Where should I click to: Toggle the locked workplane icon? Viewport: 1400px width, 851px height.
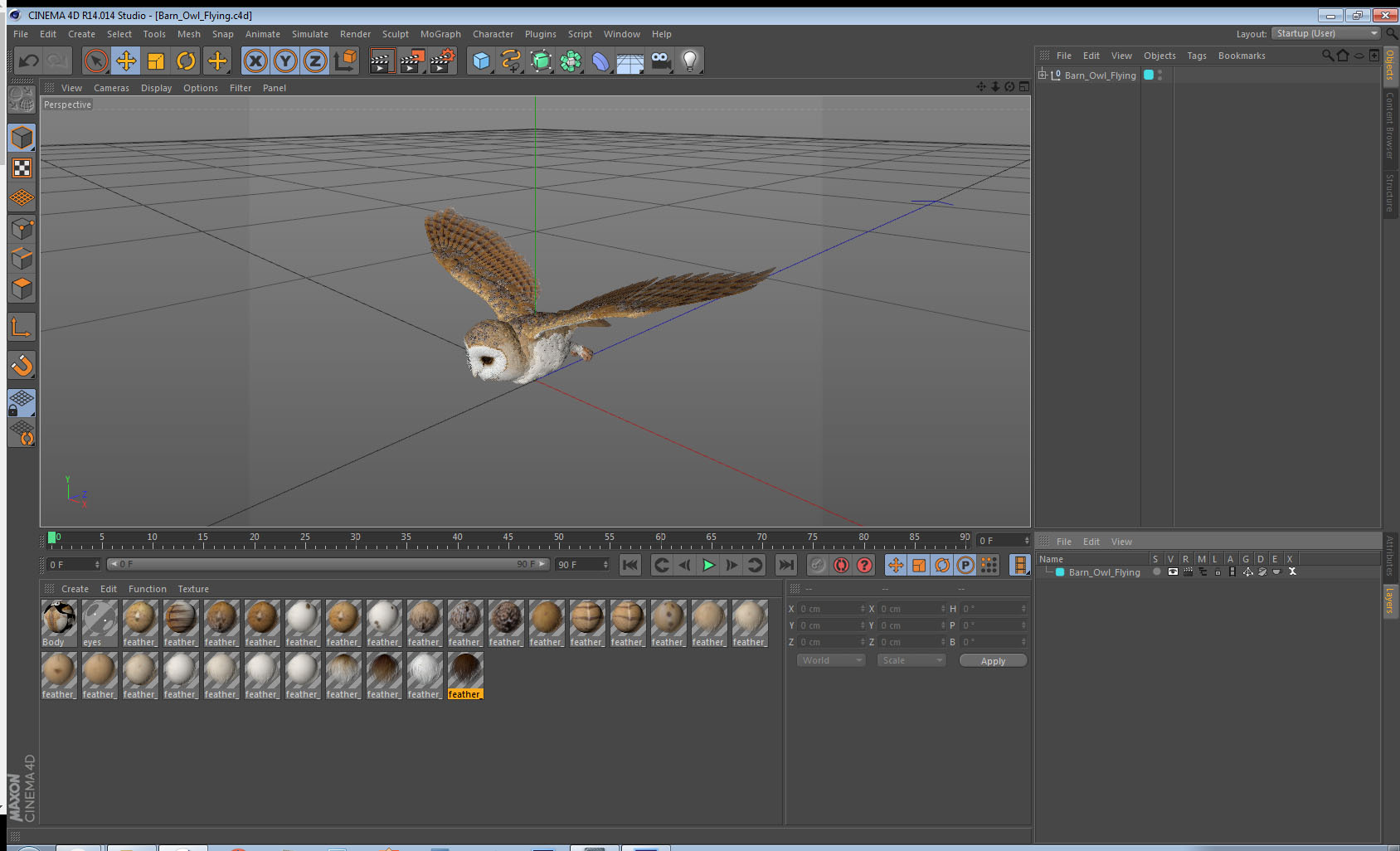coord(22,403)
